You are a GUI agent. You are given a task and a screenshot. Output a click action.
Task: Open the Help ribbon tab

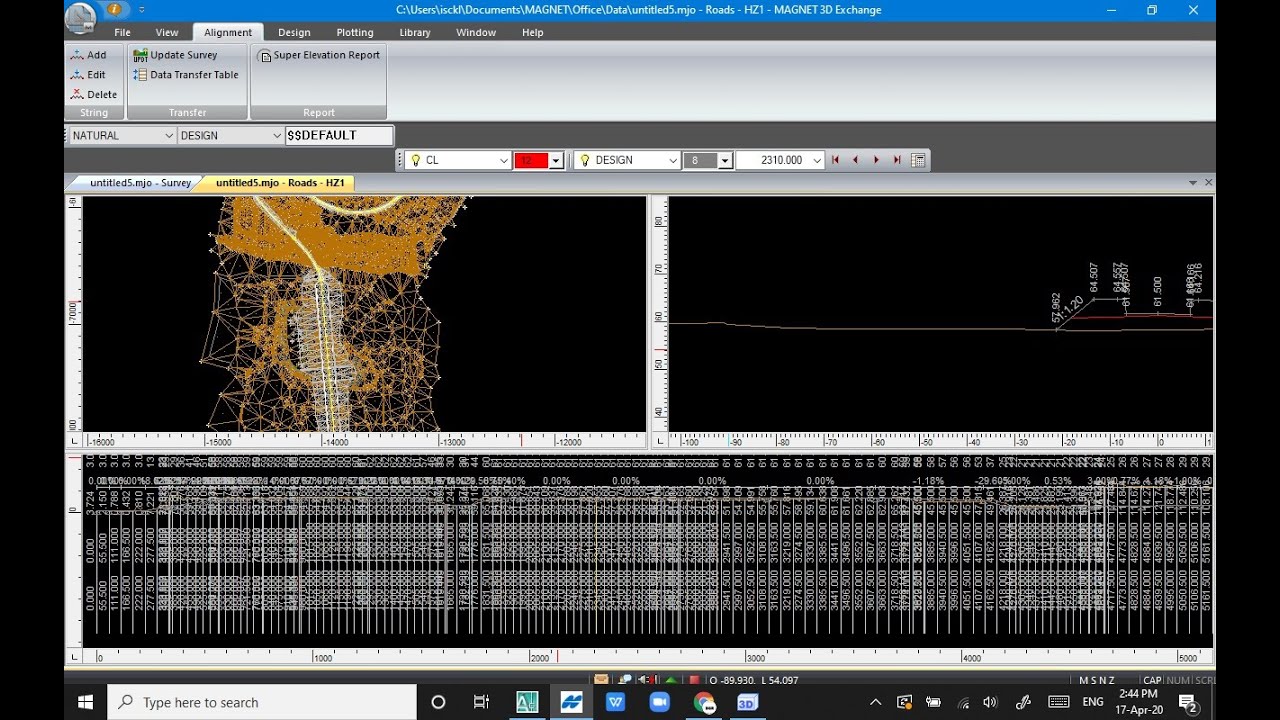click(x=533, y=32)
